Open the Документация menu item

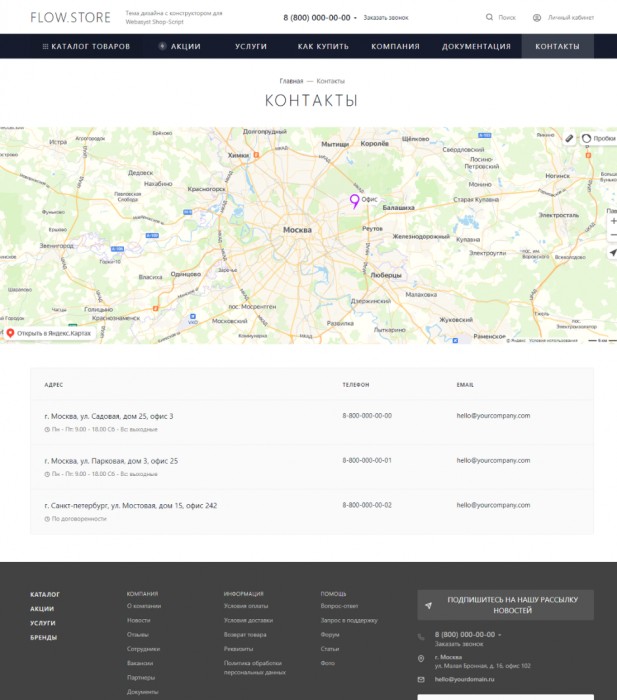click(476, 46)
